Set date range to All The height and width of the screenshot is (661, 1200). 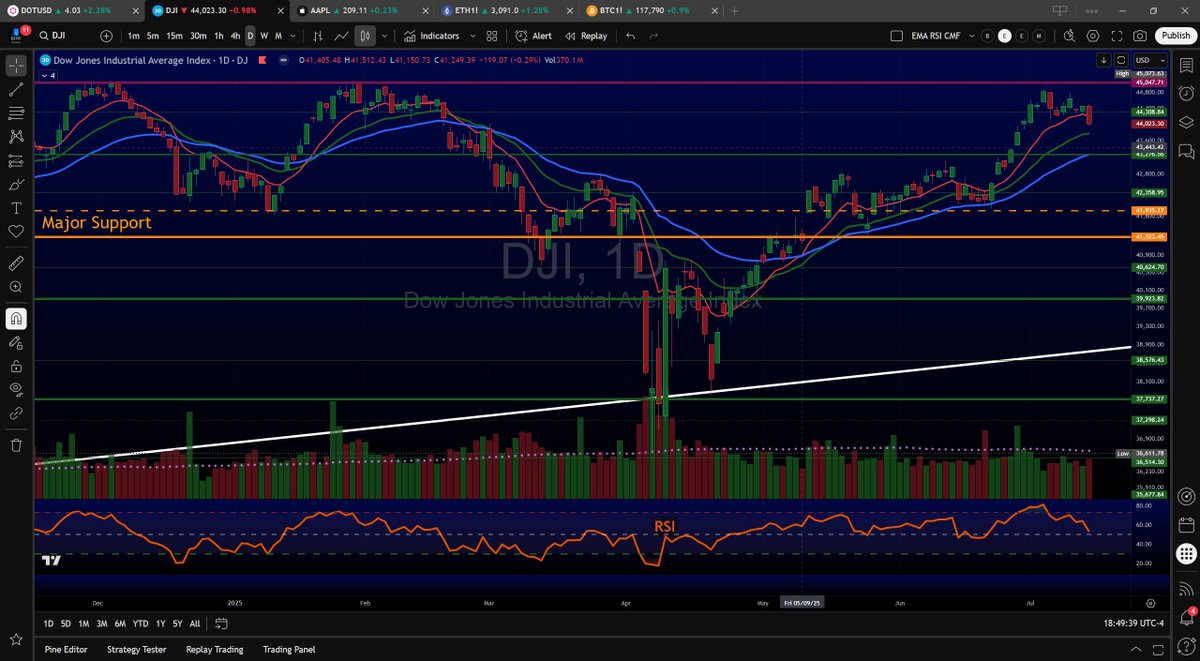[194, 623]
